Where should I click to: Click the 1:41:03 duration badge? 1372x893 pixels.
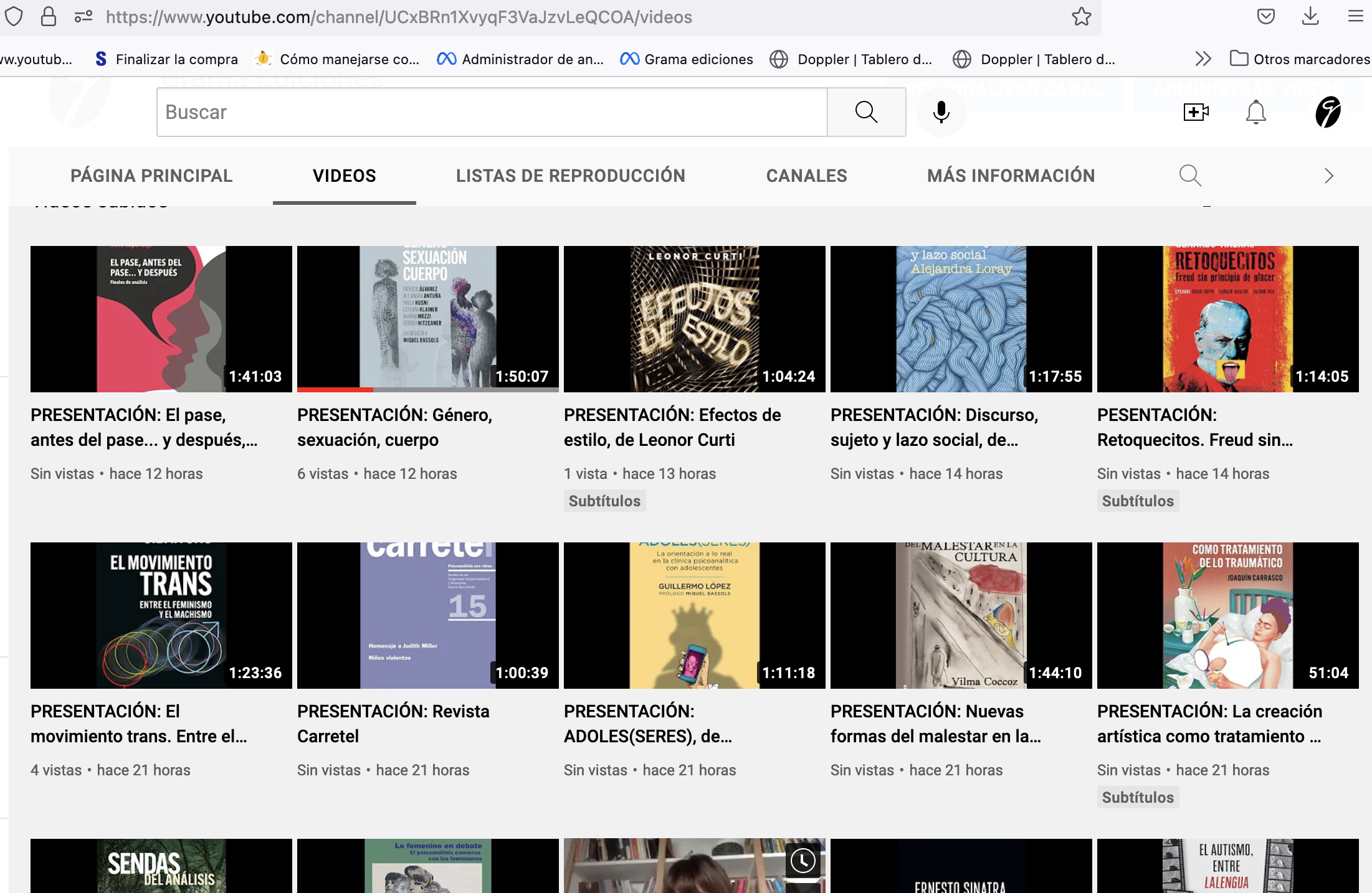click(255, 376)
